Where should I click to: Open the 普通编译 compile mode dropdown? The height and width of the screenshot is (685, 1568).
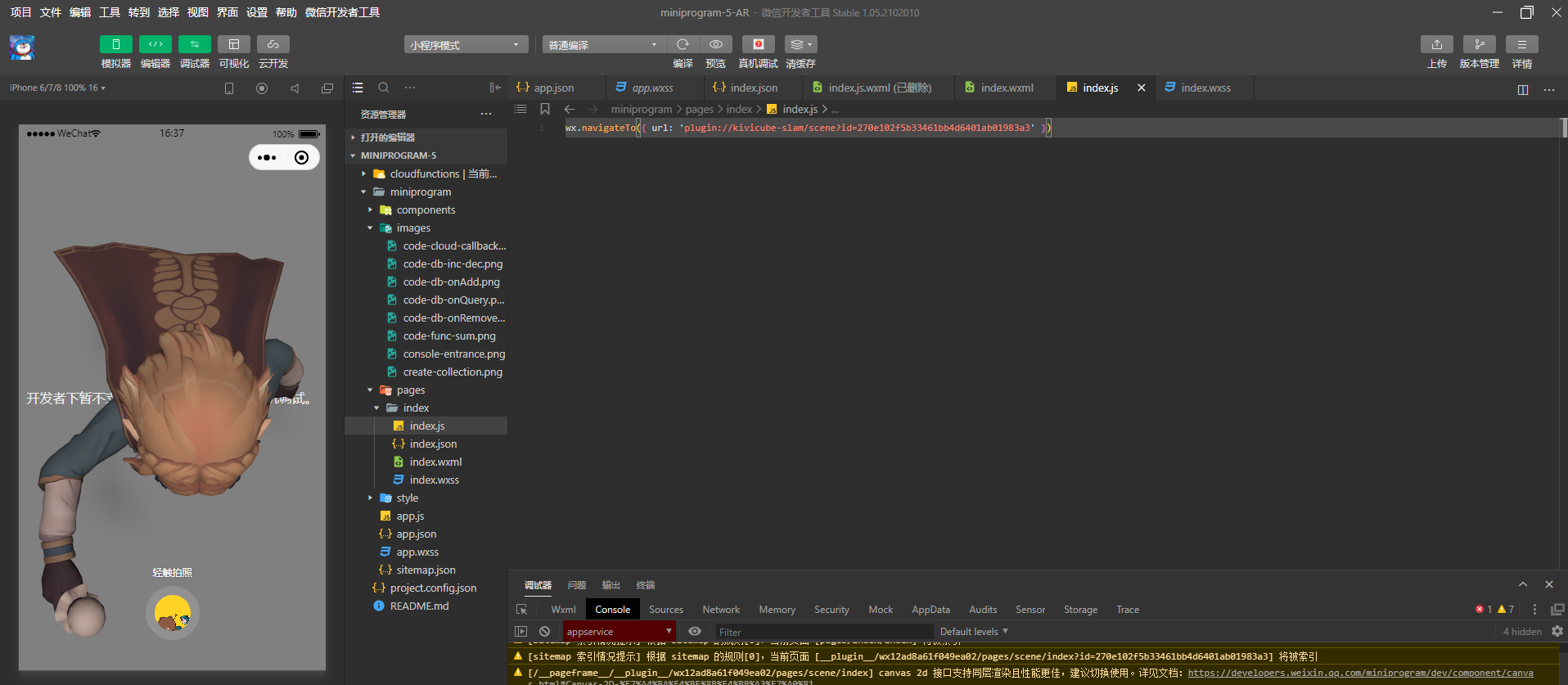[604, 44]
